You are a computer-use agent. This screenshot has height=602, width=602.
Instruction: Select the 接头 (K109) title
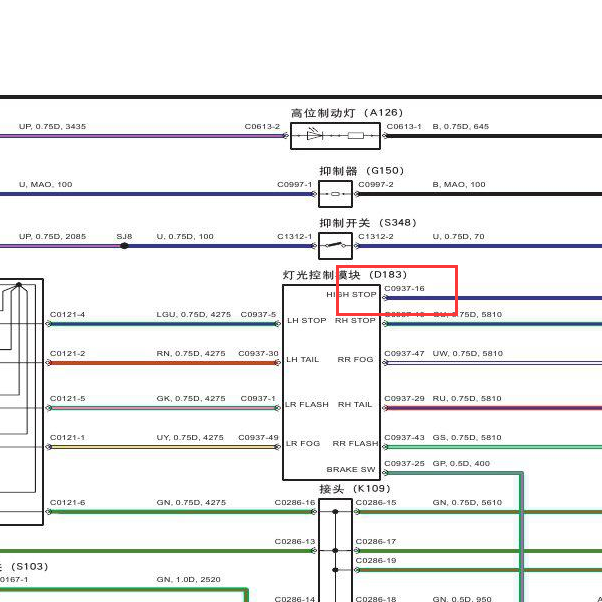355,489
